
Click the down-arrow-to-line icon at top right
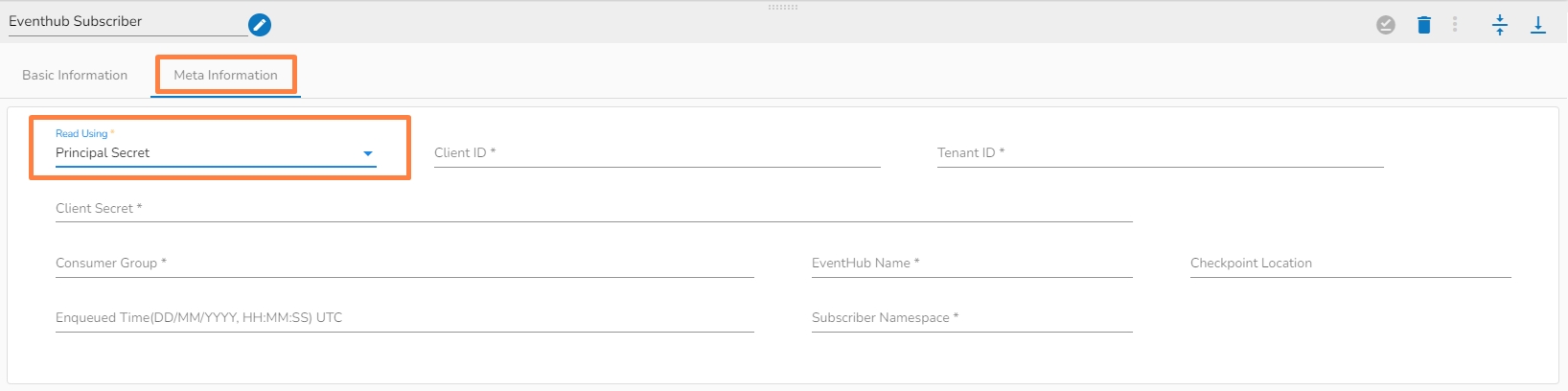coord(1538,25)
